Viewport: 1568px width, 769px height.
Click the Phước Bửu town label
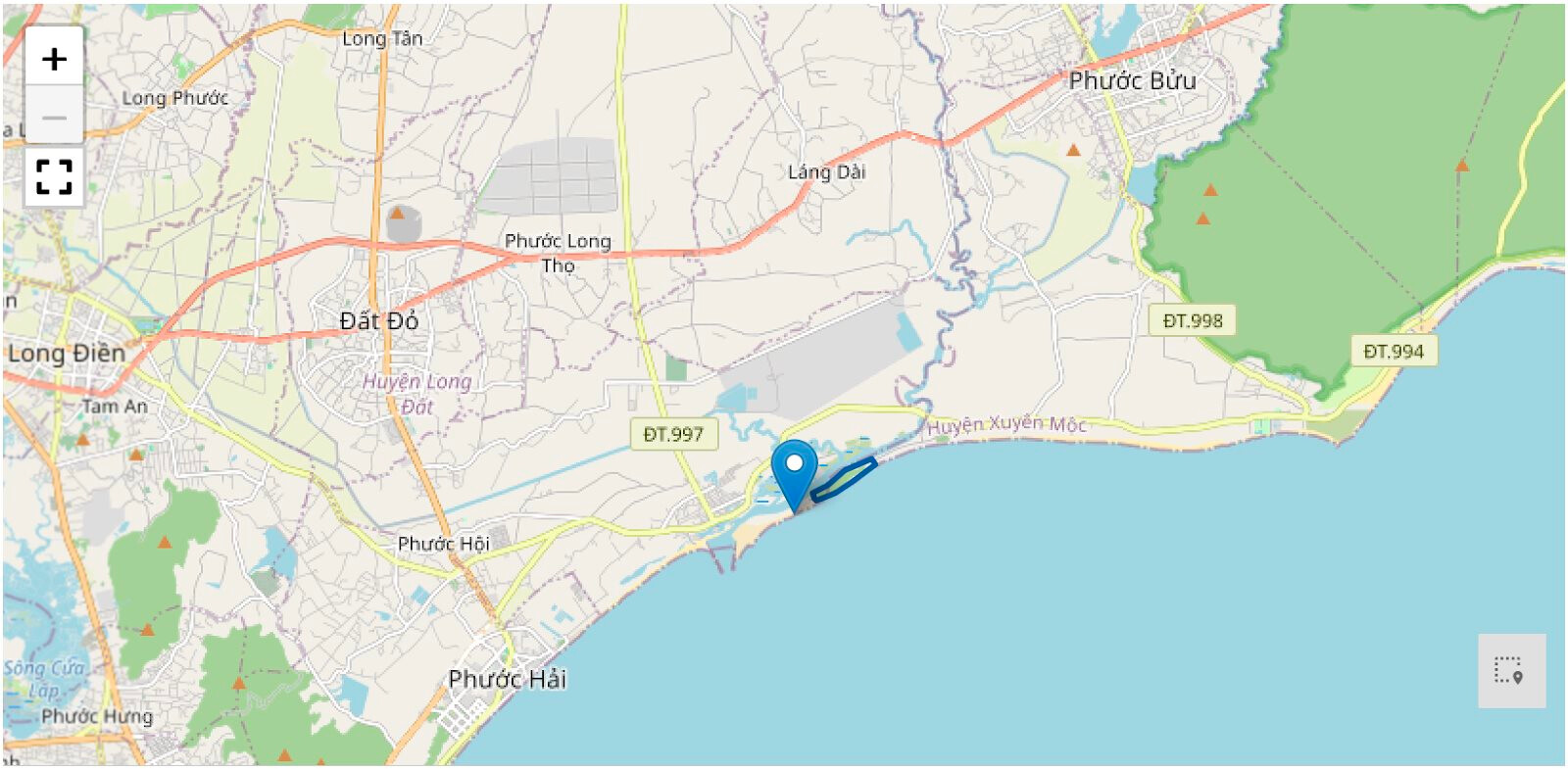1132,80
